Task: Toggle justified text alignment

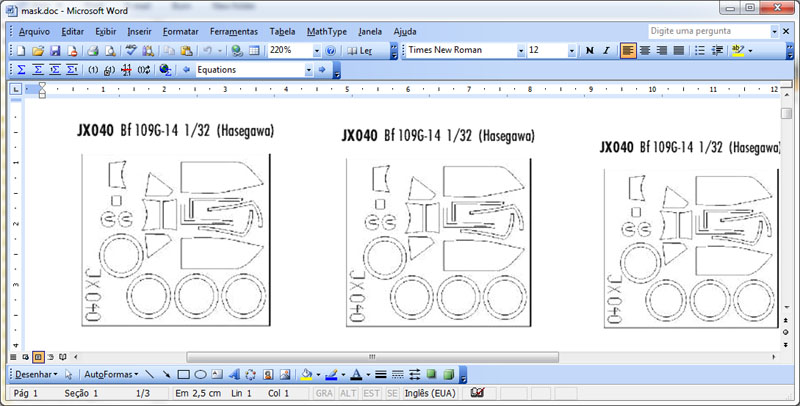Action: (679, 50)
